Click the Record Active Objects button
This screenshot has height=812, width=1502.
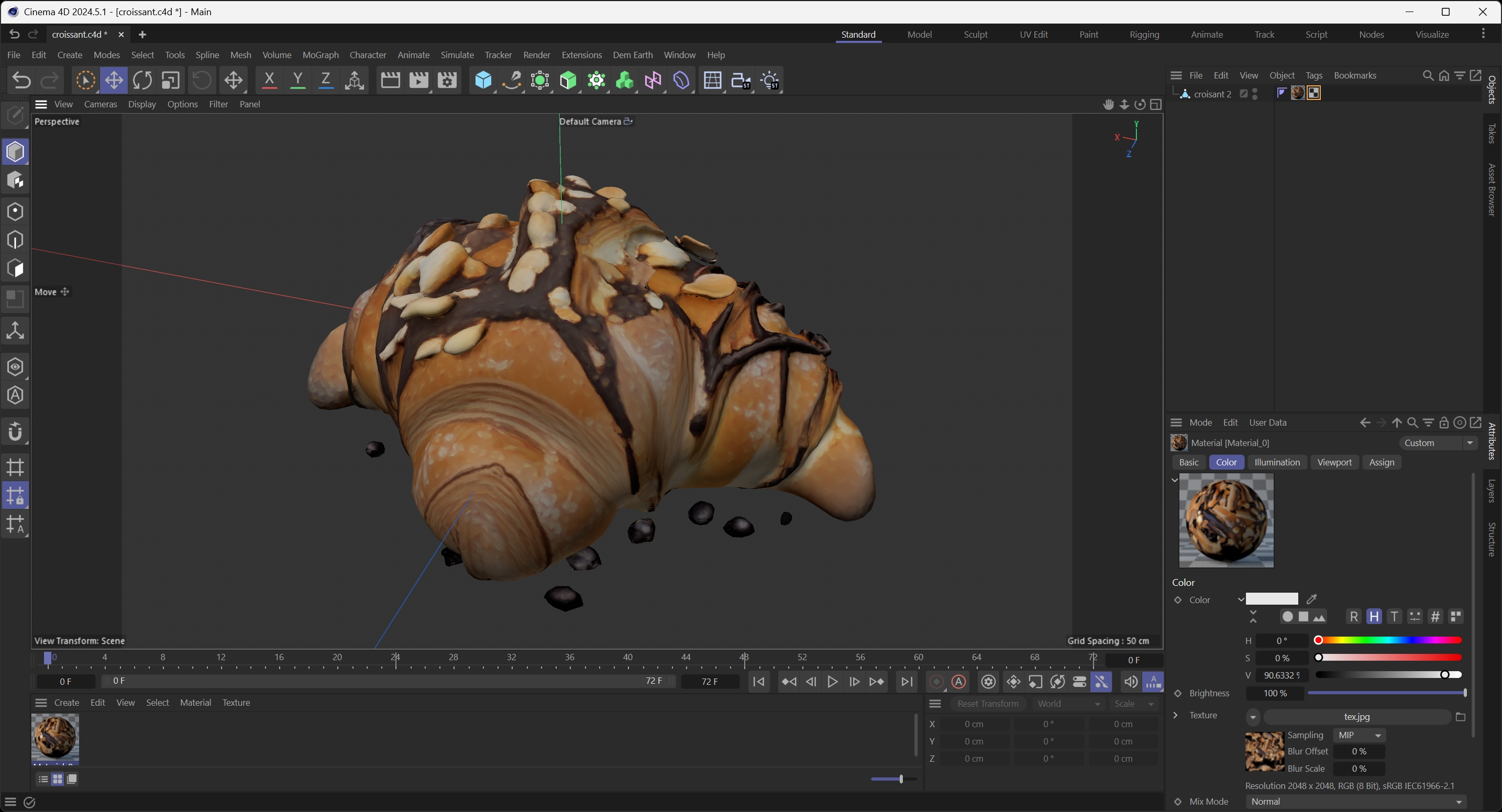pos(936,682)
